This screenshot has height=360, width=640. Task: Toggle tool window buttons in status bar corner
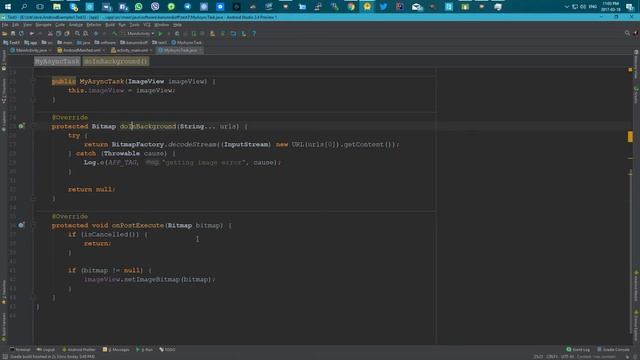tap(4, 356)
